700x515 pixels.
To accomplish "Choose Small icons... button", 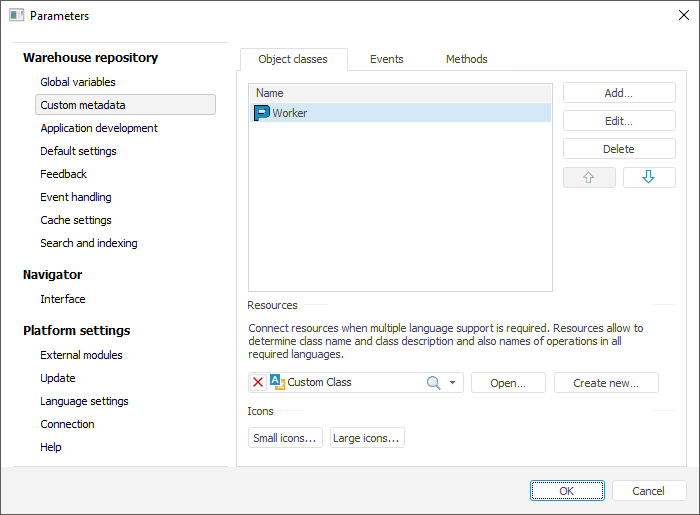I will coord(285,438).
